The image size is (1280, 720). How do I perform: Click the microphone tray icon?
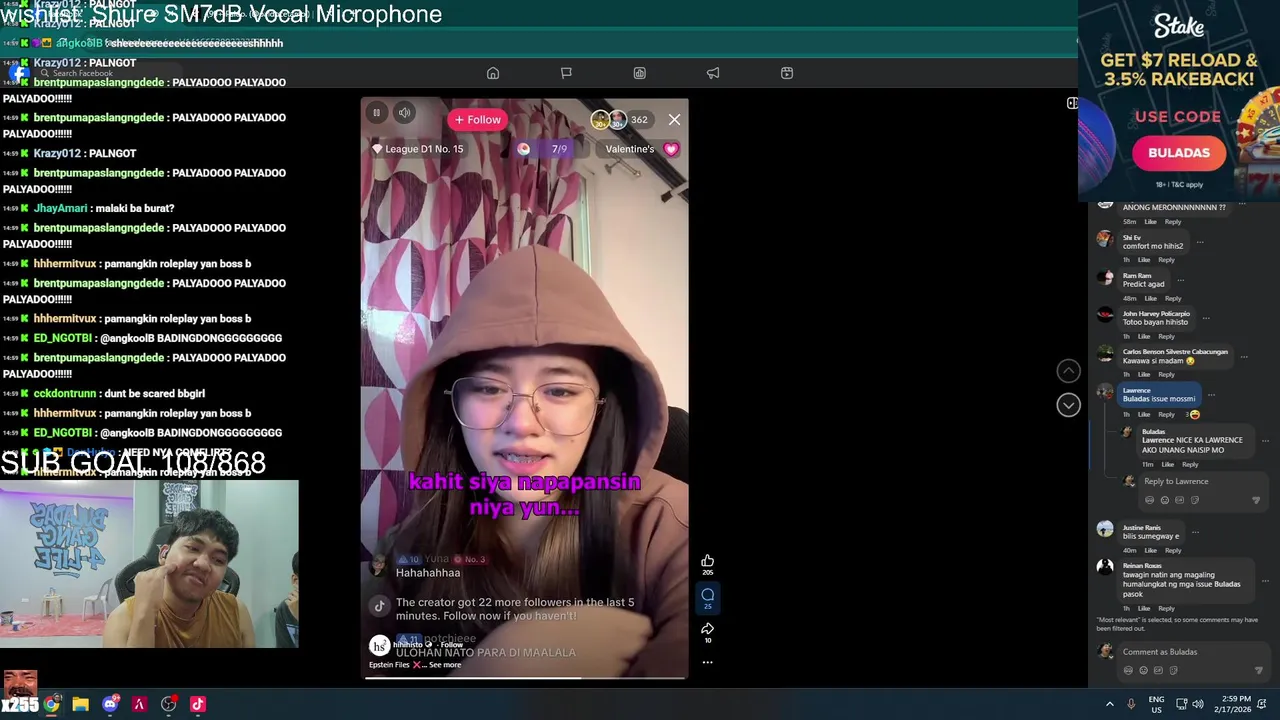tap(1131, 704)
